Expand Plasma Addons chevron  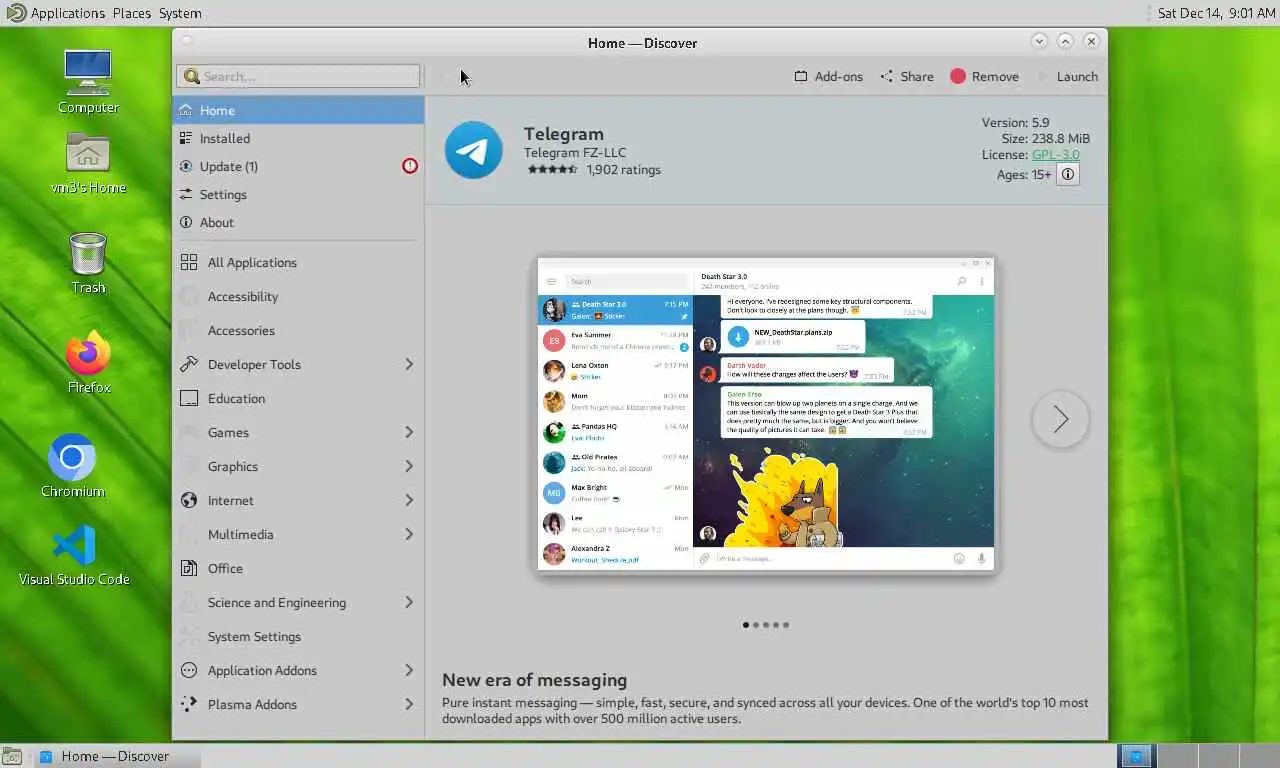pyautogui.click(x=409, y=704)
